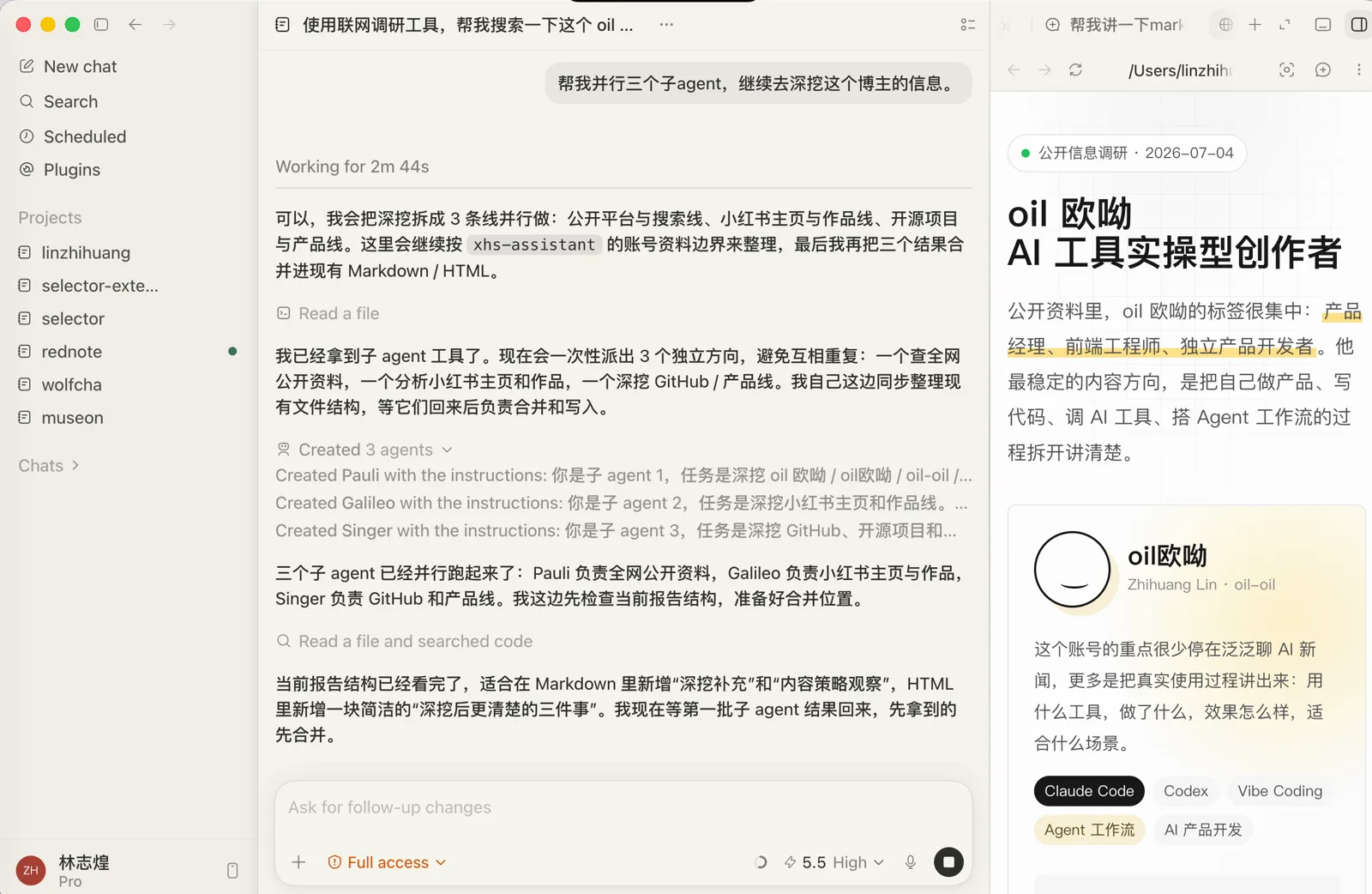Switch to the 帮我讲一下mark tab
This screenshot has height=894, width=1372.
pos(1114,25)
